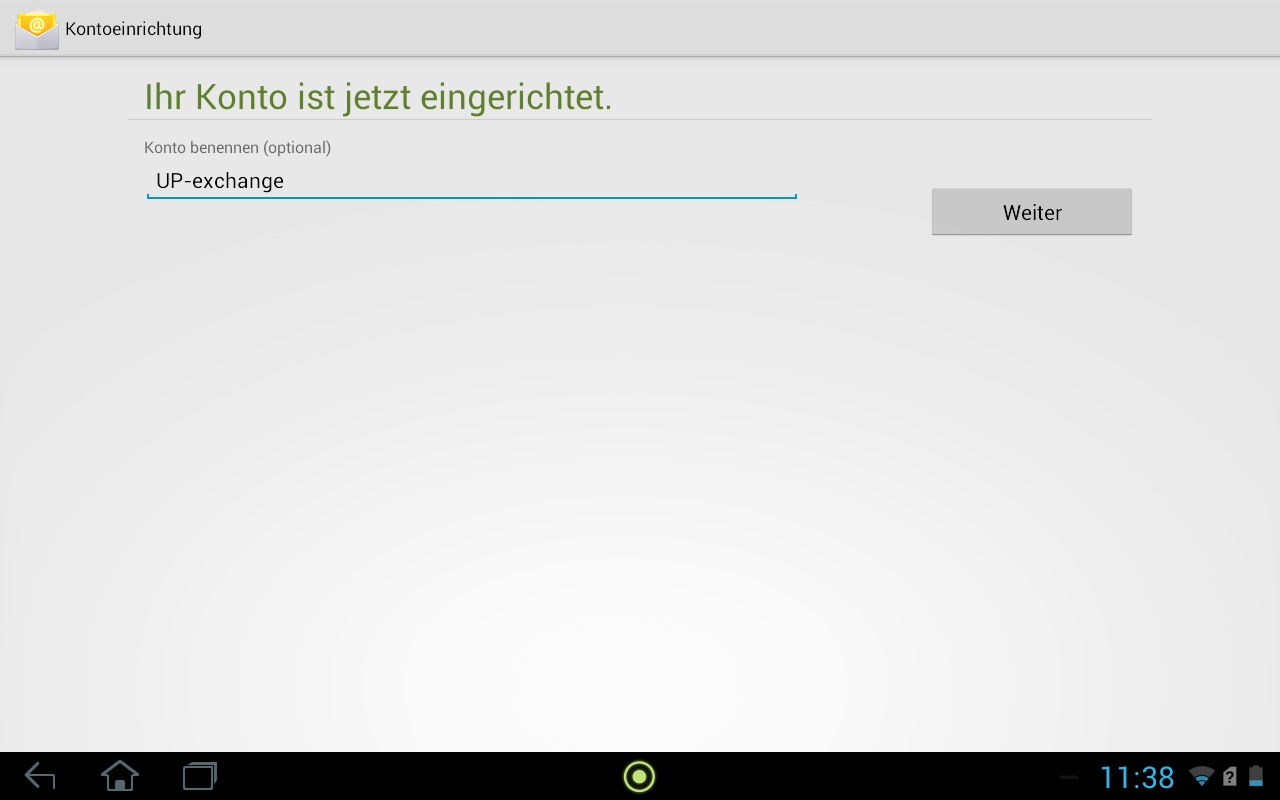
Task: Tap the Kontoeinrichtung title text
Action: coord(133,29)
